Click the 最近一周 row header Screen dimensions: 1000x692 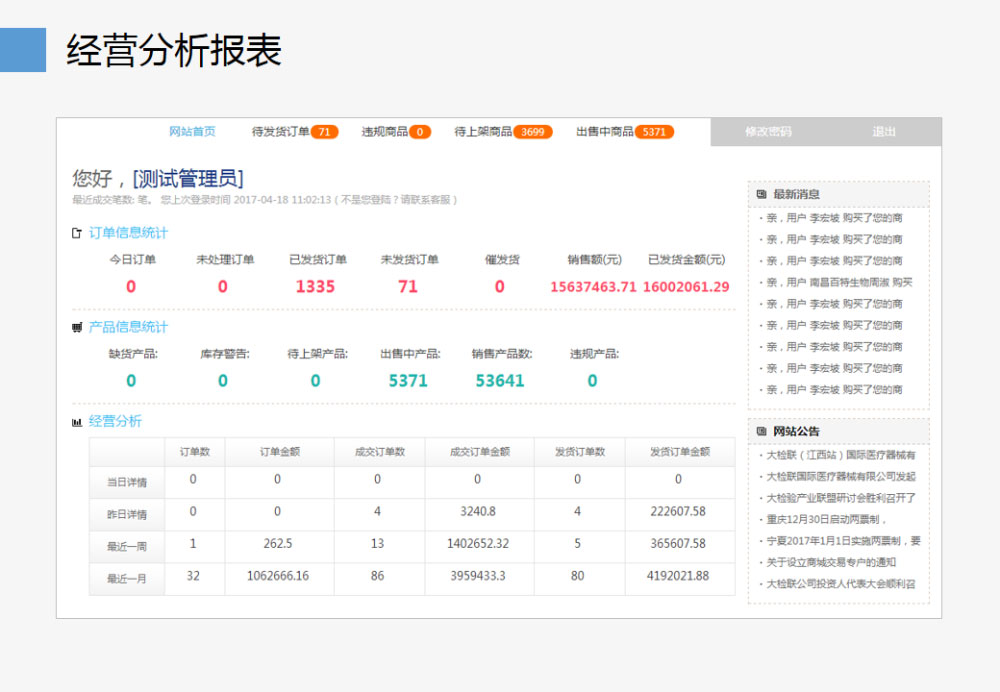point(127,547)
